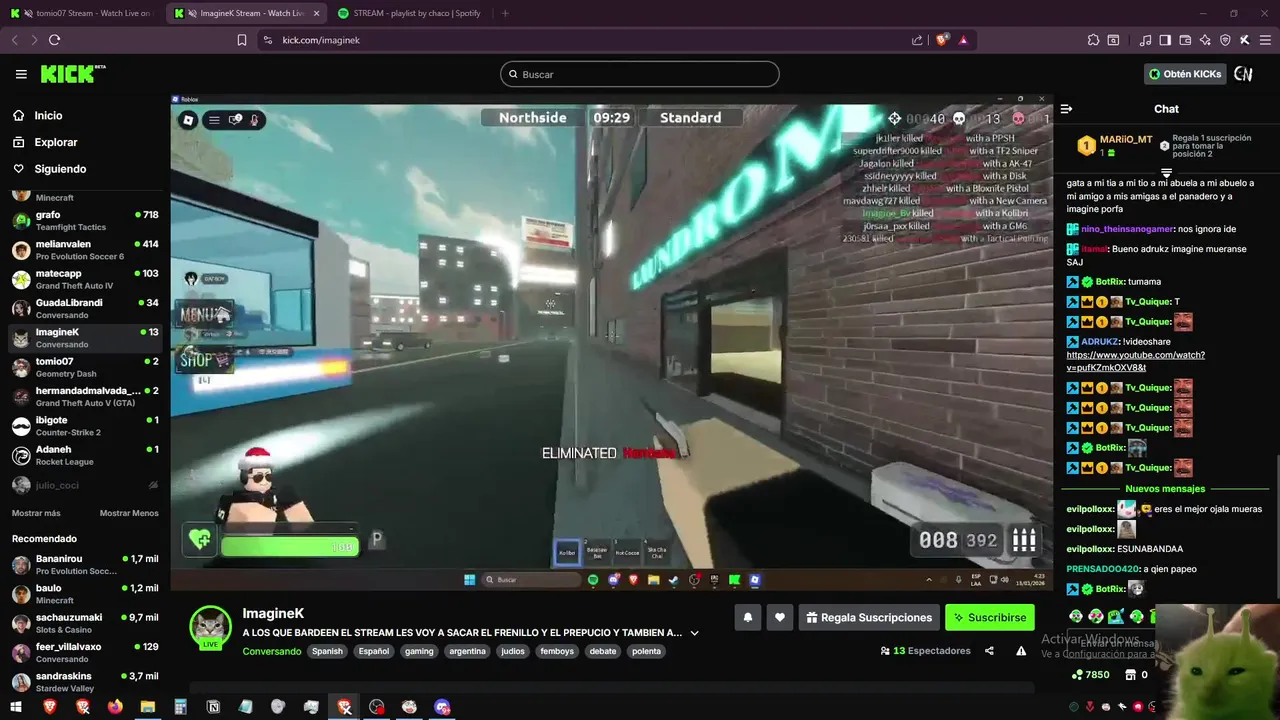
Task: Go back in browser history
Action: pyautogui.click(x=14, y=40)
